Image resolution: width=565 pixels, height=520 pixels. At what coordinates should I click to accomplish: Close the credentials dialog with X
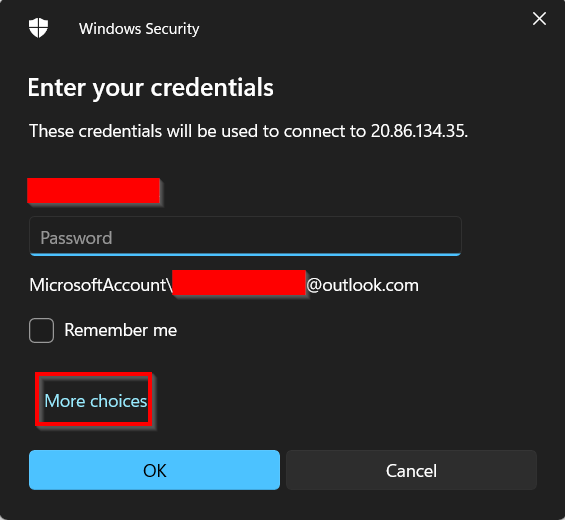point(539,19)
